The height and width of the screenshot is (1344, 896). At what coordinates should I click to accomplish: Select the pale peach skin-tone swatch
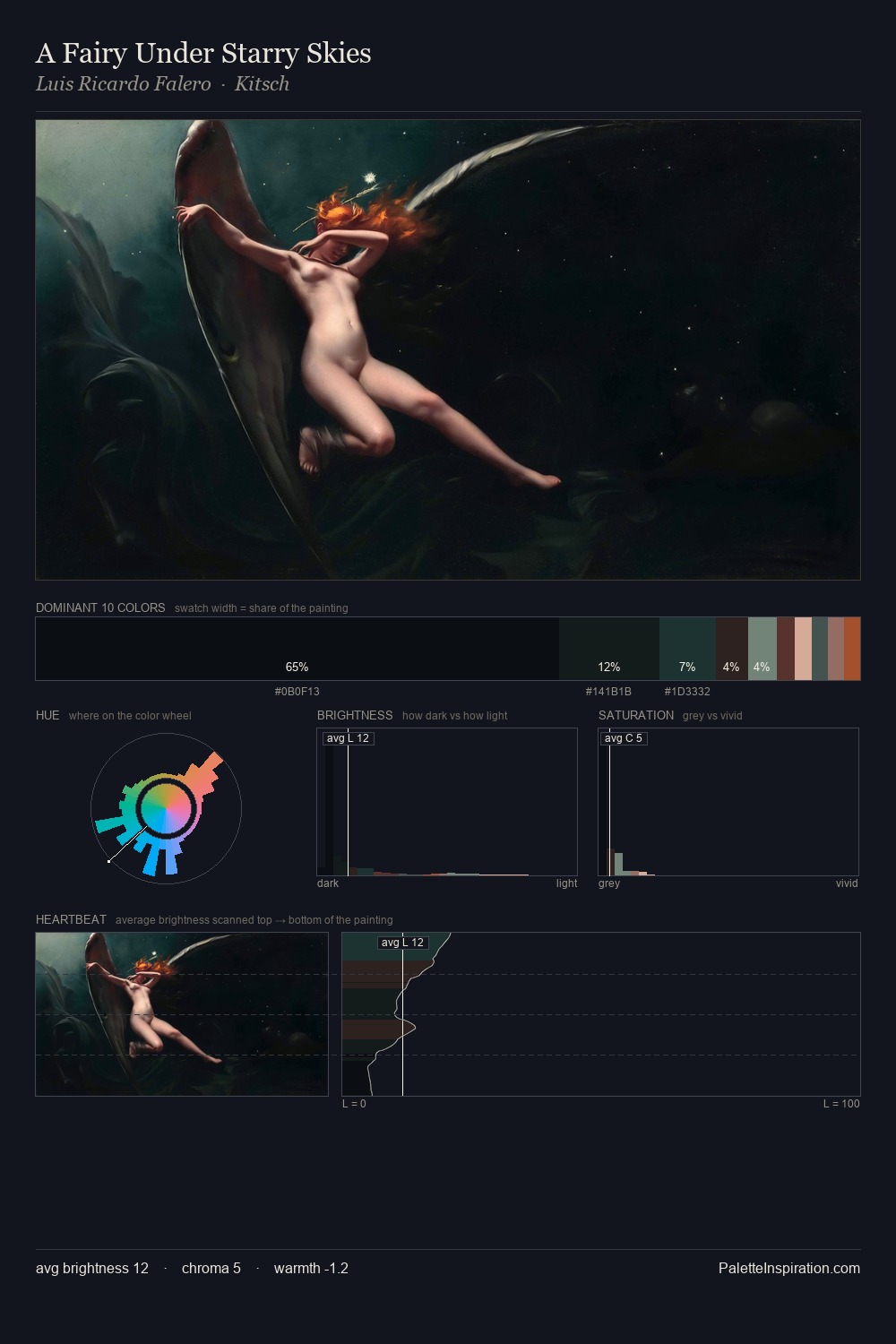(803, 649)
